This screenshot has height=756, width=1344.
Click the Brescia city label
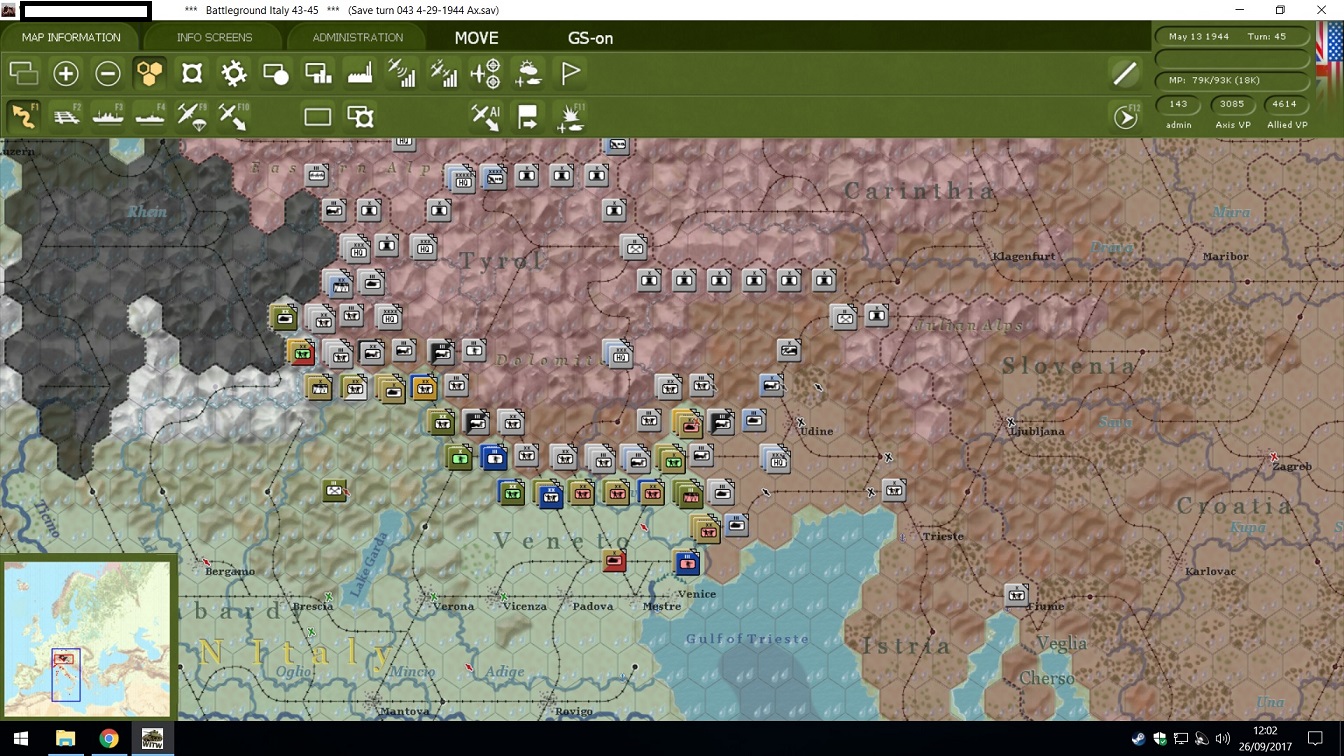[x=313, y=607]
